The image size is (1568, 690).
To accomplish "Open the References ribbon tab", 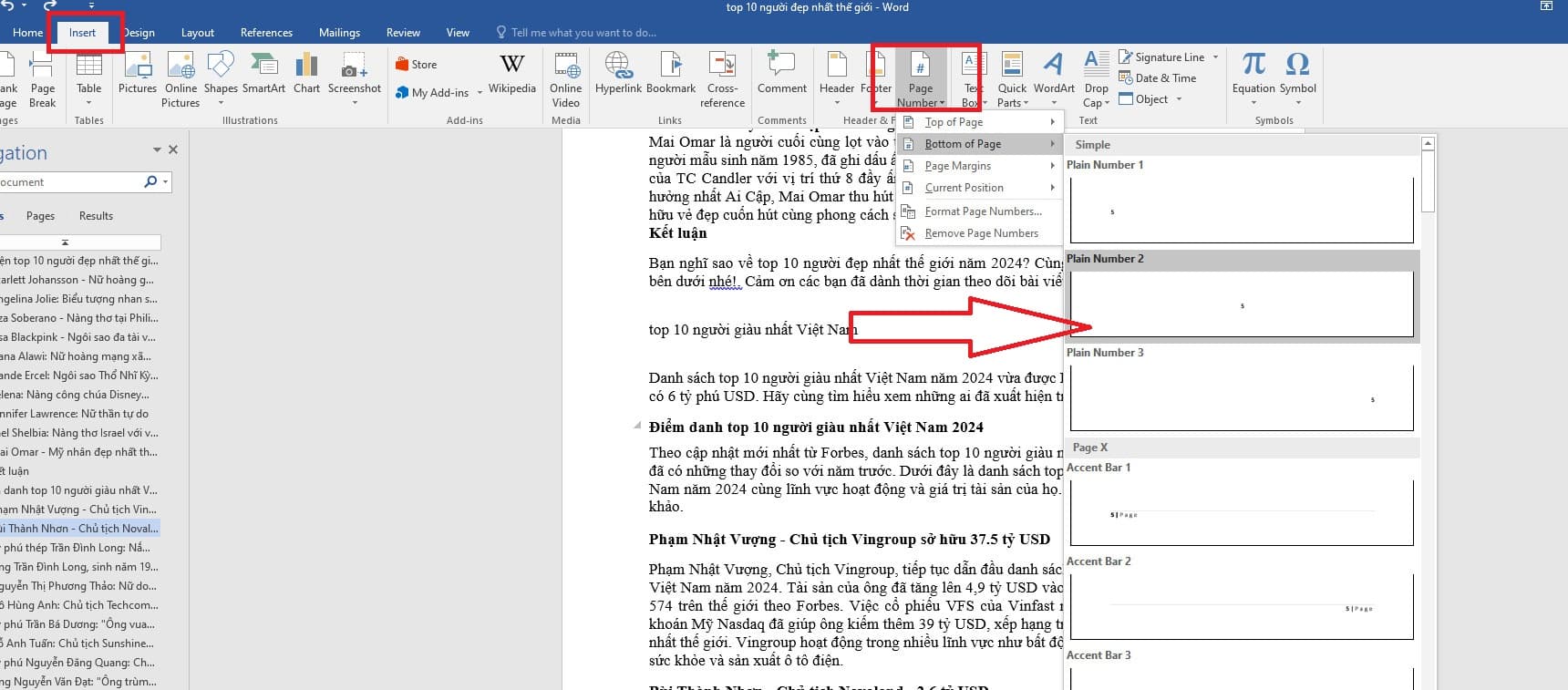I will 266,33.
